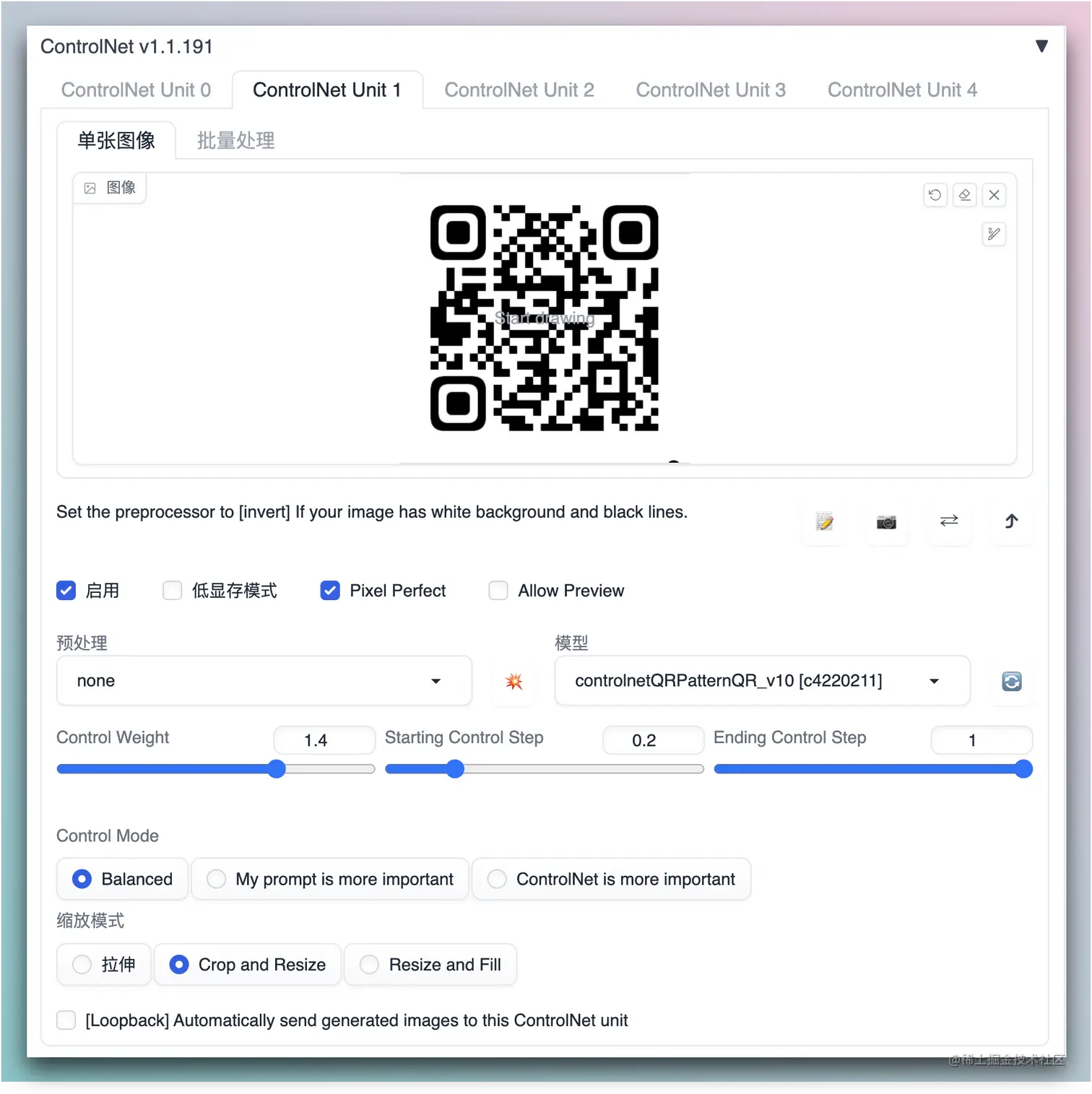Open the brush pen tool icon
This screenshot has width=1092, height=1094.
(x=994, y=234)
